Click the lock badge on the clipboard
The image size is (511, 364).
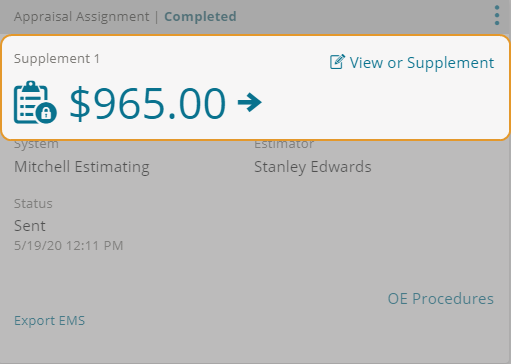pyautogui.click(x=46, y=113)
